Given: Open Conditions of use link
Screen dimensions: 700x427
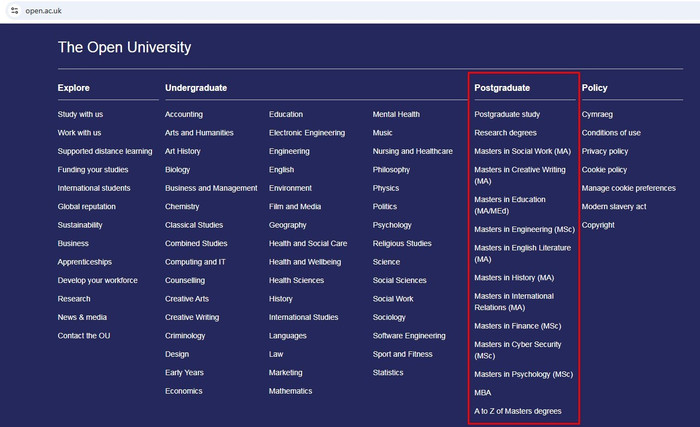Looking at the screenshot, I should point(611,133).
